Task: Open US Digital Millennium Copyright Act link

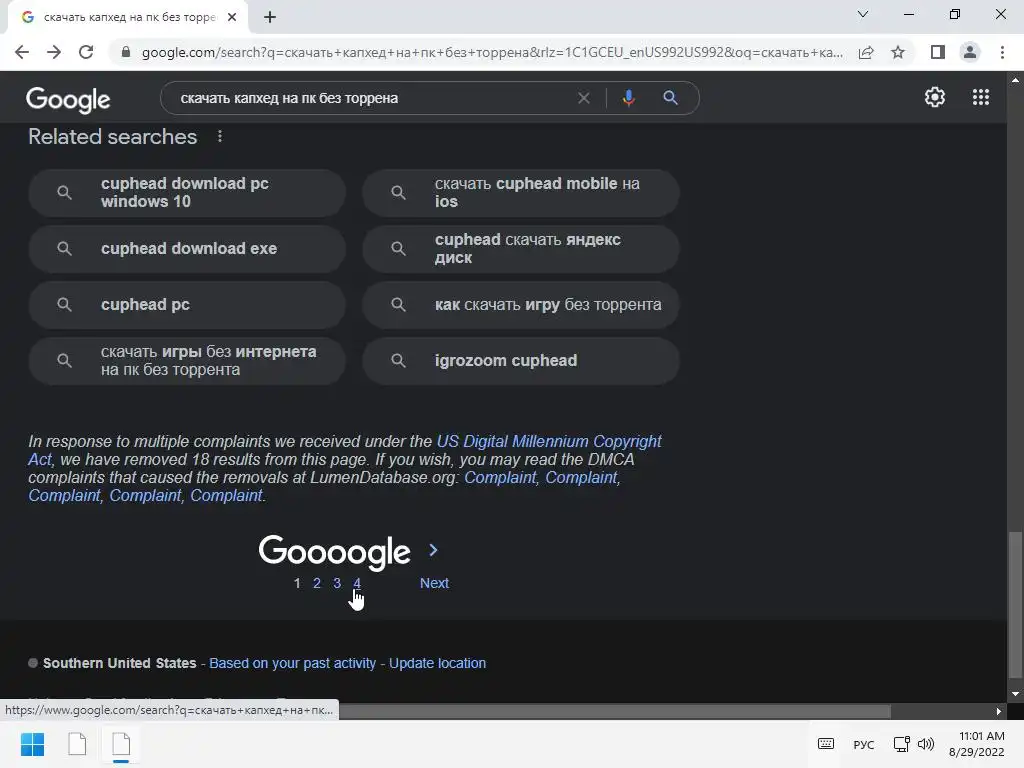Action: point(549,441)
